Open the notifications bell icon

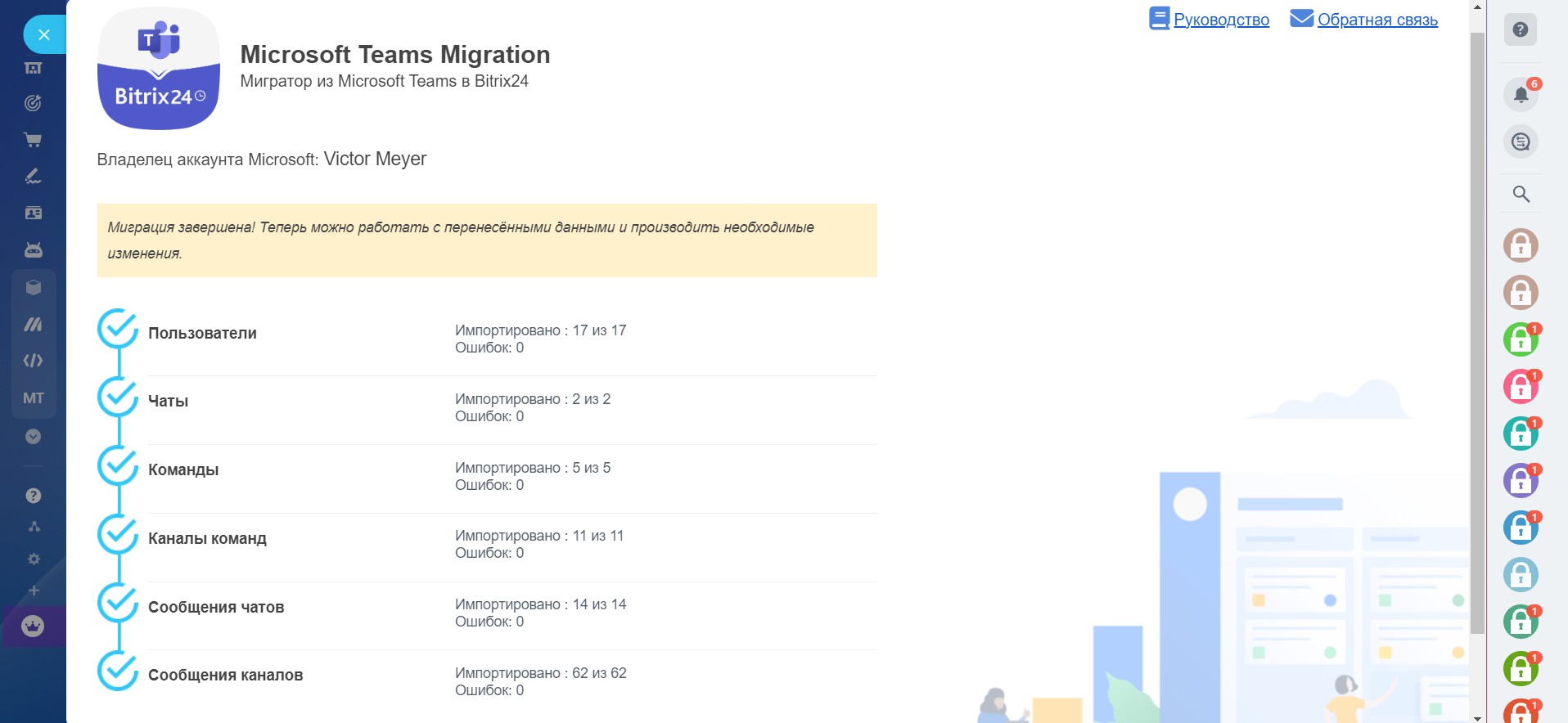coord(1521,95)
